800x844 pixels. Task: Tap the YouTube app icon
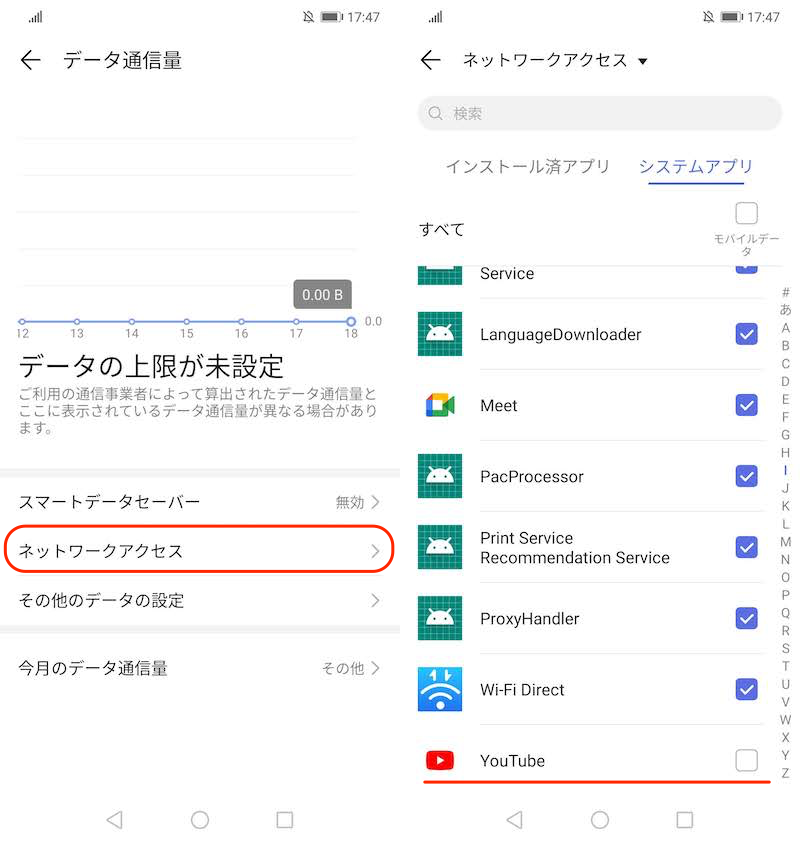click(x=440, y=761)
